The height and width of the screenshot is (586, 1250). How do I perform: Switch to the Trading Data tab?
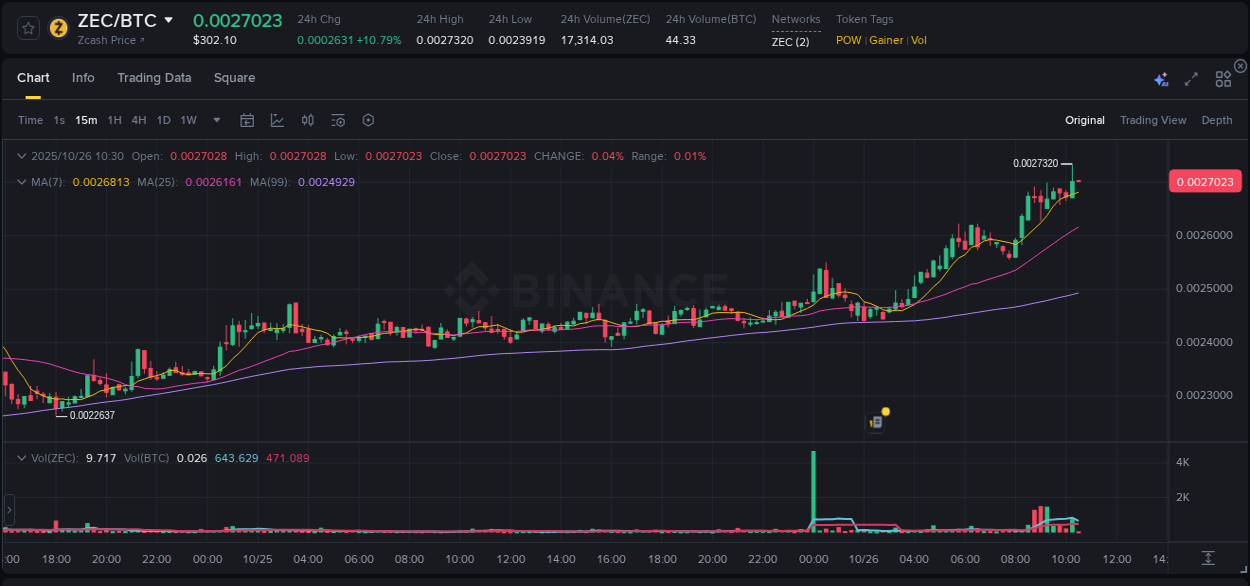coord(154,78)
